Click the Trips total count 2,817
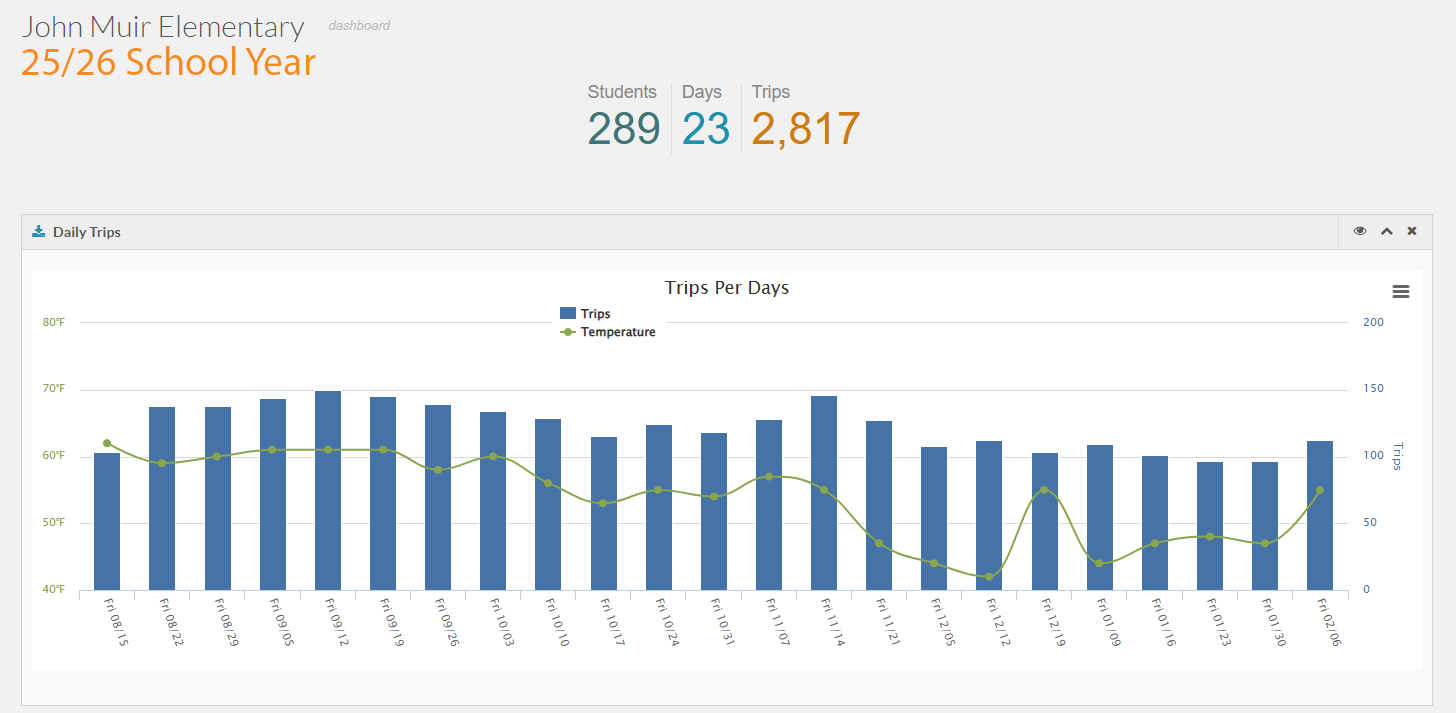Viewport: 1456px width, 713px height. (x=805, y=130)
